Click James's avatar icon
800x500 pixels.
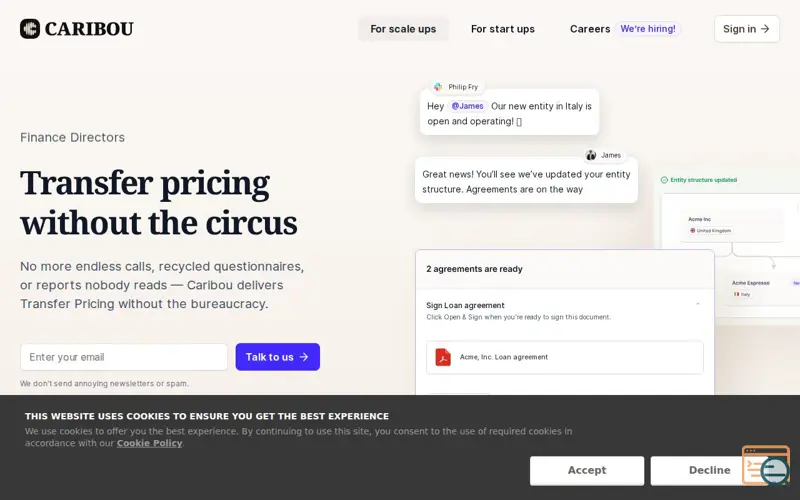point(591,155)
